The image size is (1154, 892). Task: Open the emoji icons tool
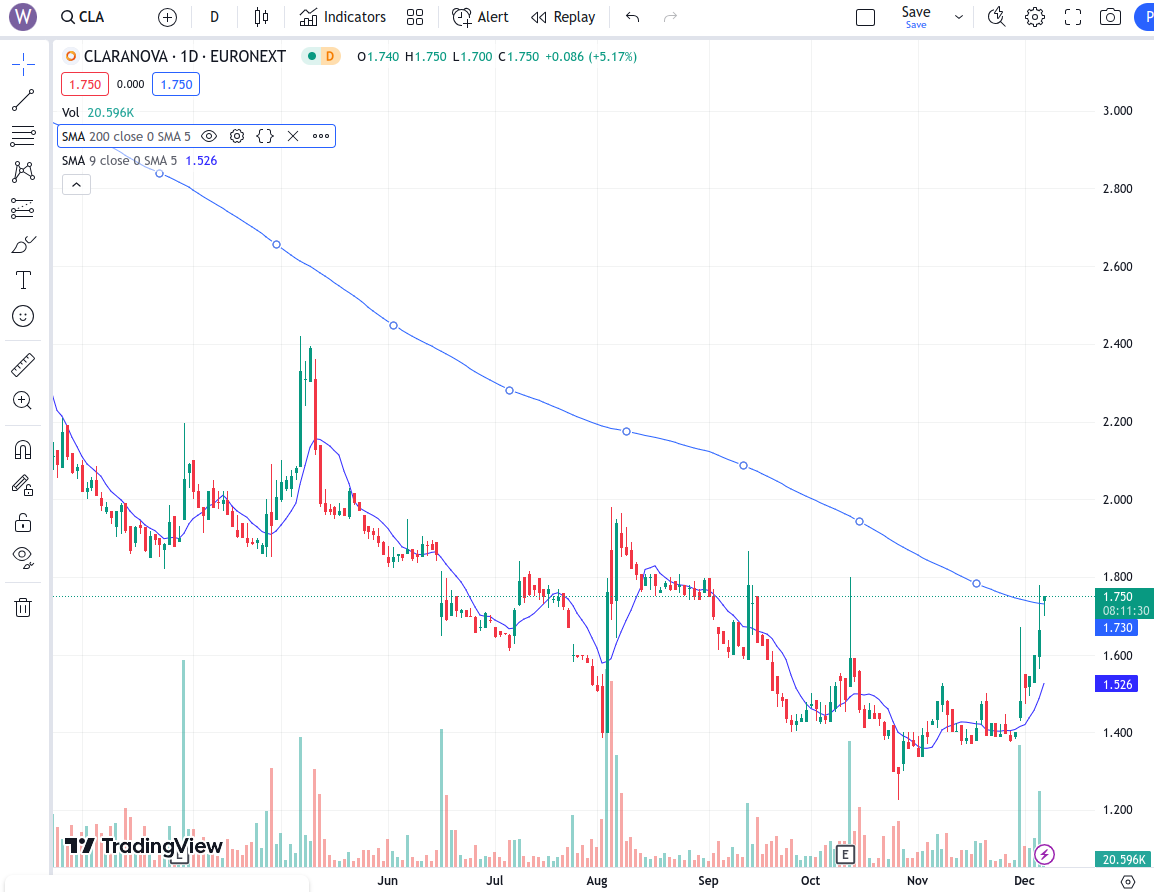tap(23, 316)
